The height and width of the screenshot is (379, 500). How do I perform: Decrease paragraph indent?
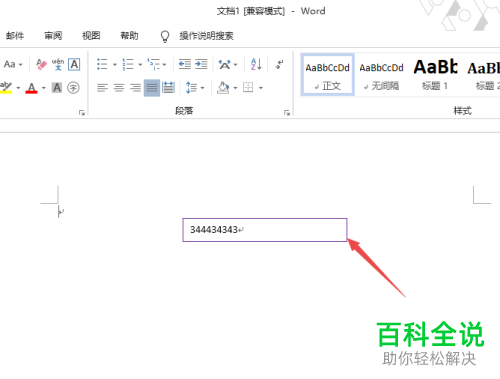click(185, 64)
